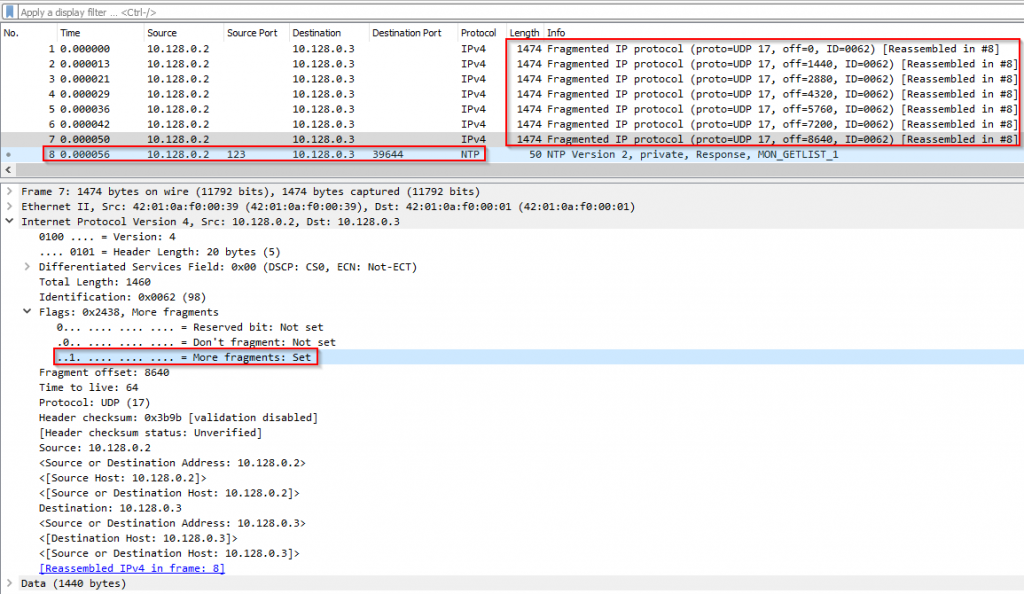Viewport: 1024px width, 594px height.
Task: Click the left scroll arrow of packet list
Action: pyautogui.click(x=8, y=169)
